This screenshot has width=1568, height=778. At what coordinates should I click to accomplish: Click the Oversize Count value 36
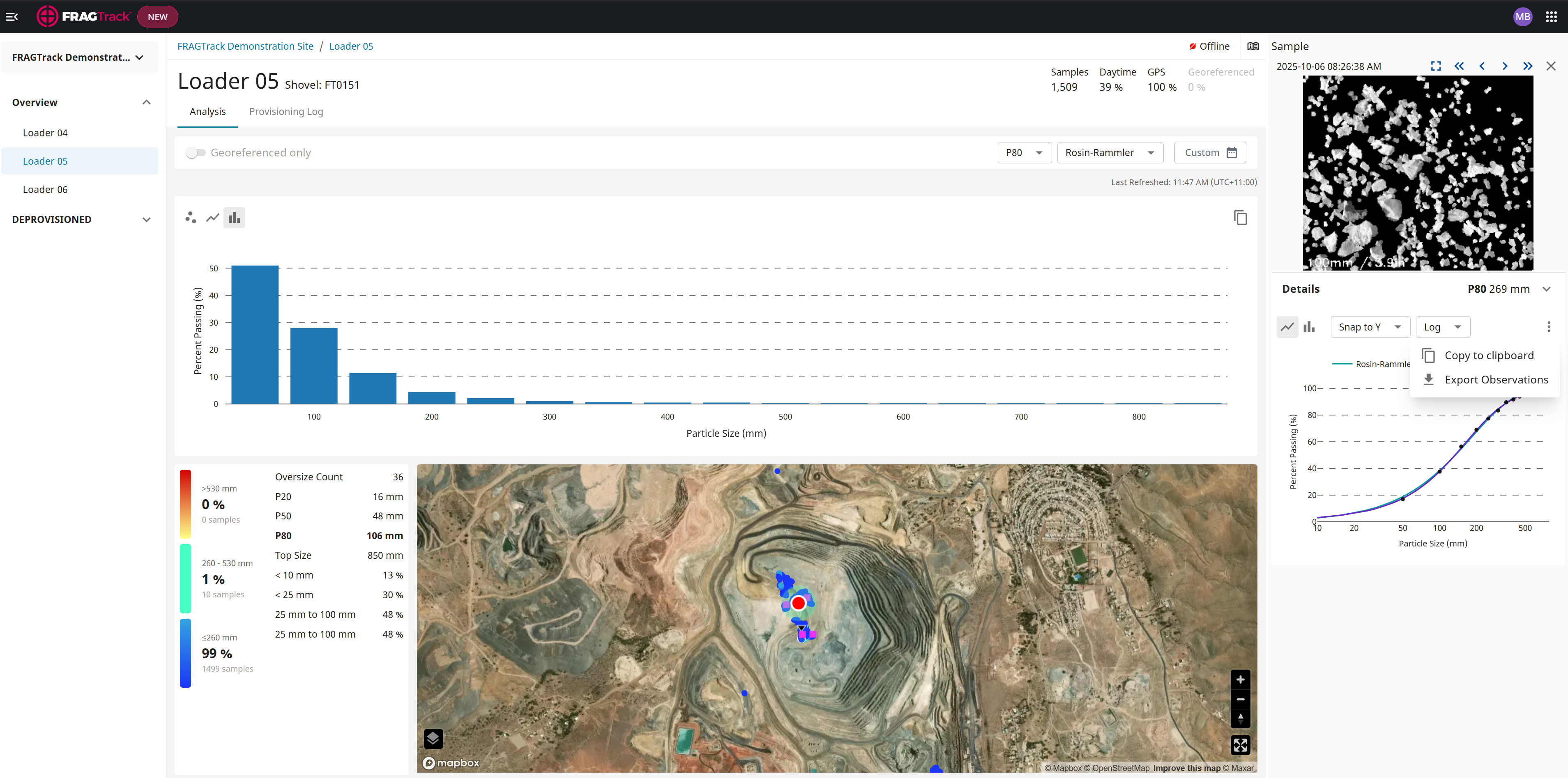(x=398, y=477)
